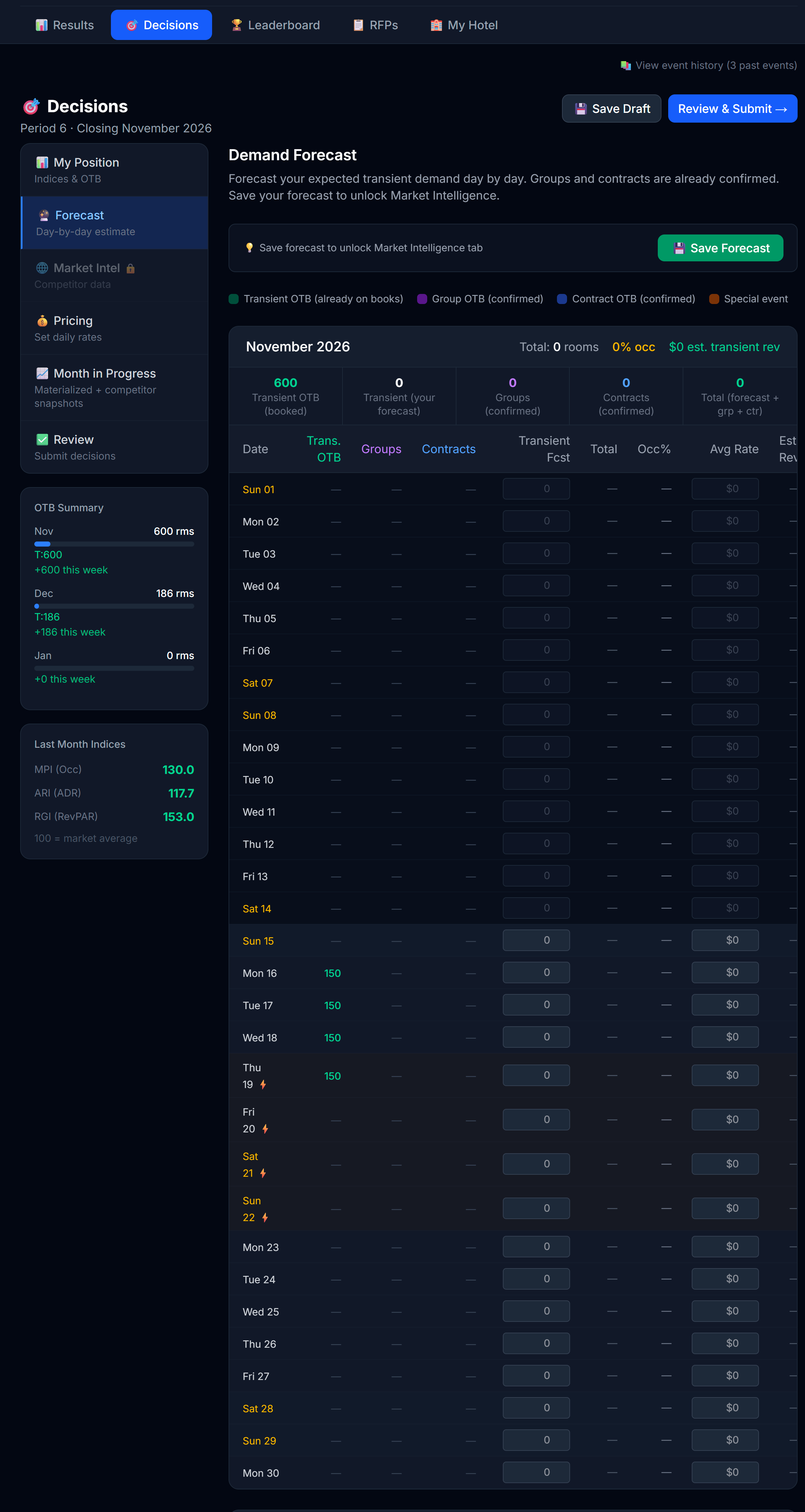The width and height of the screenshot is (805, 1512).
Task: Click Transient Fcst input for Wed 18
Action: [536, 1037]
